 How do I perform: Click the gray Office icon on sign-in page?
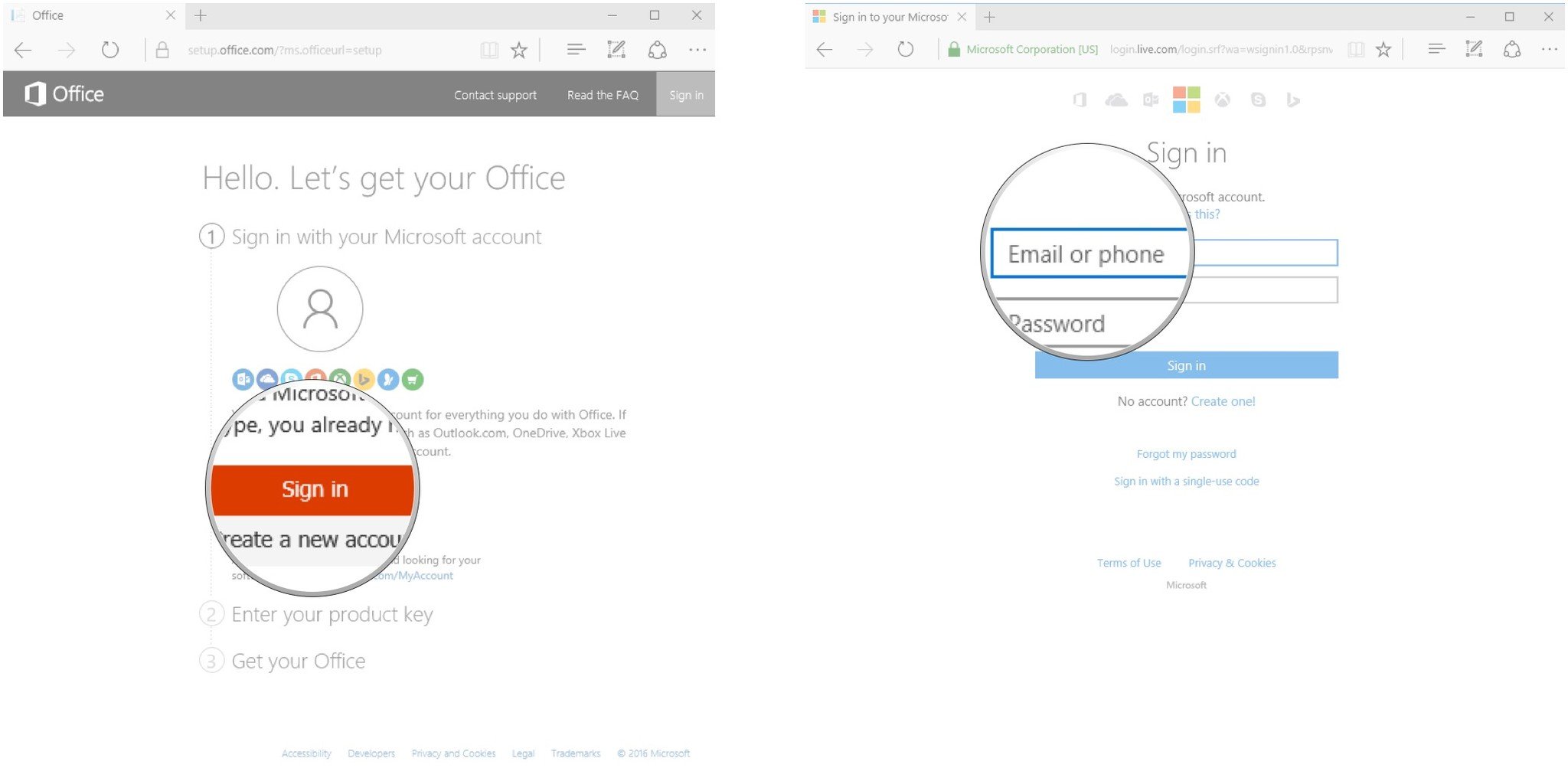click(1080, 100)
